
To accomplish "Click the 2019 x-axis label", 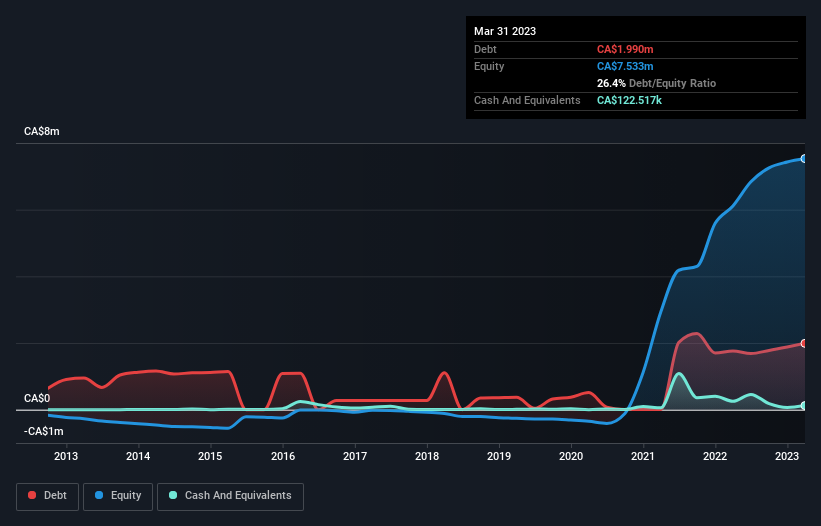I will click(x=499, y=456).
